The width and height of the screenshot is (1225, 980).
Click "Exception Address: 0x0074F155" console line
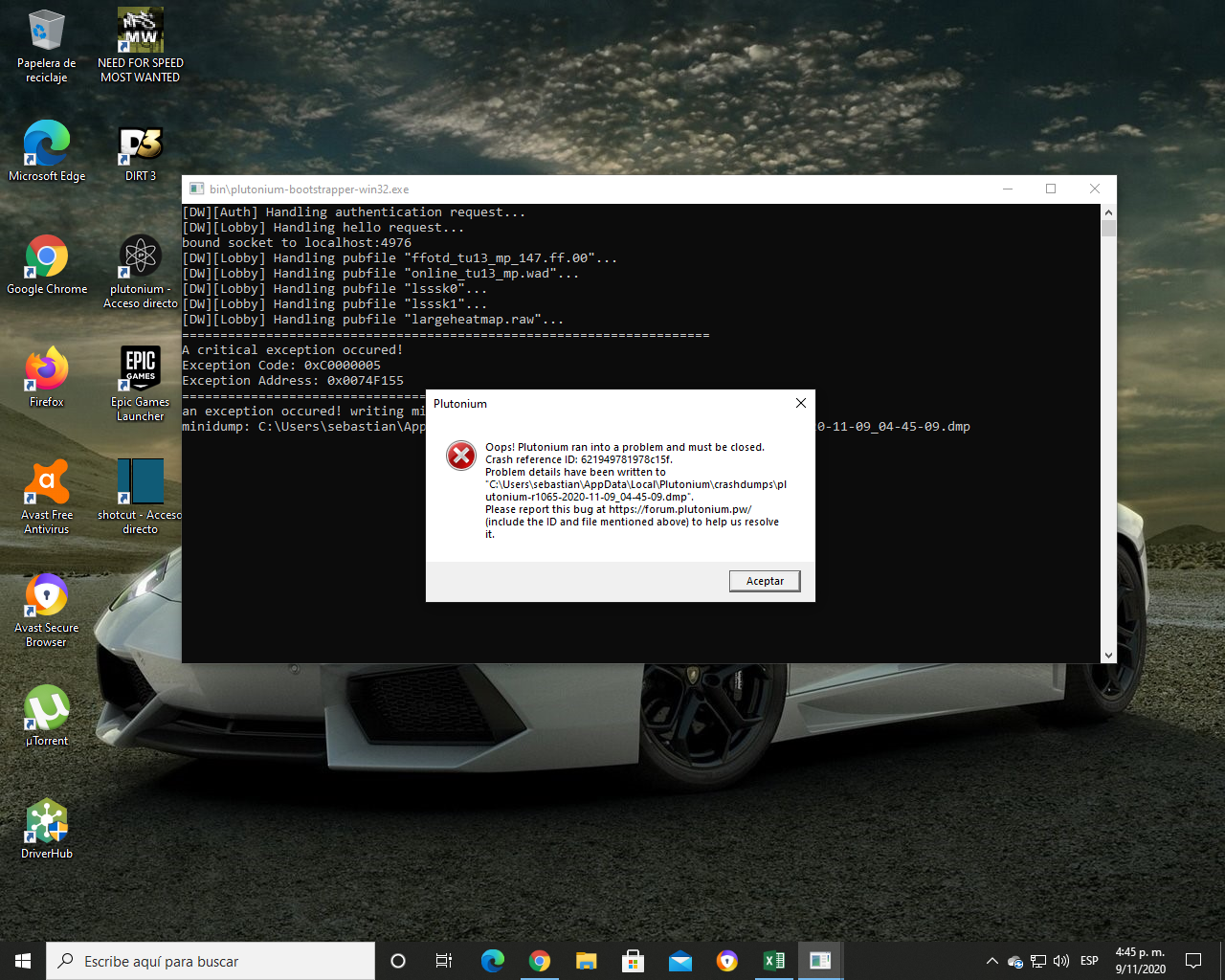click(293, 381)
